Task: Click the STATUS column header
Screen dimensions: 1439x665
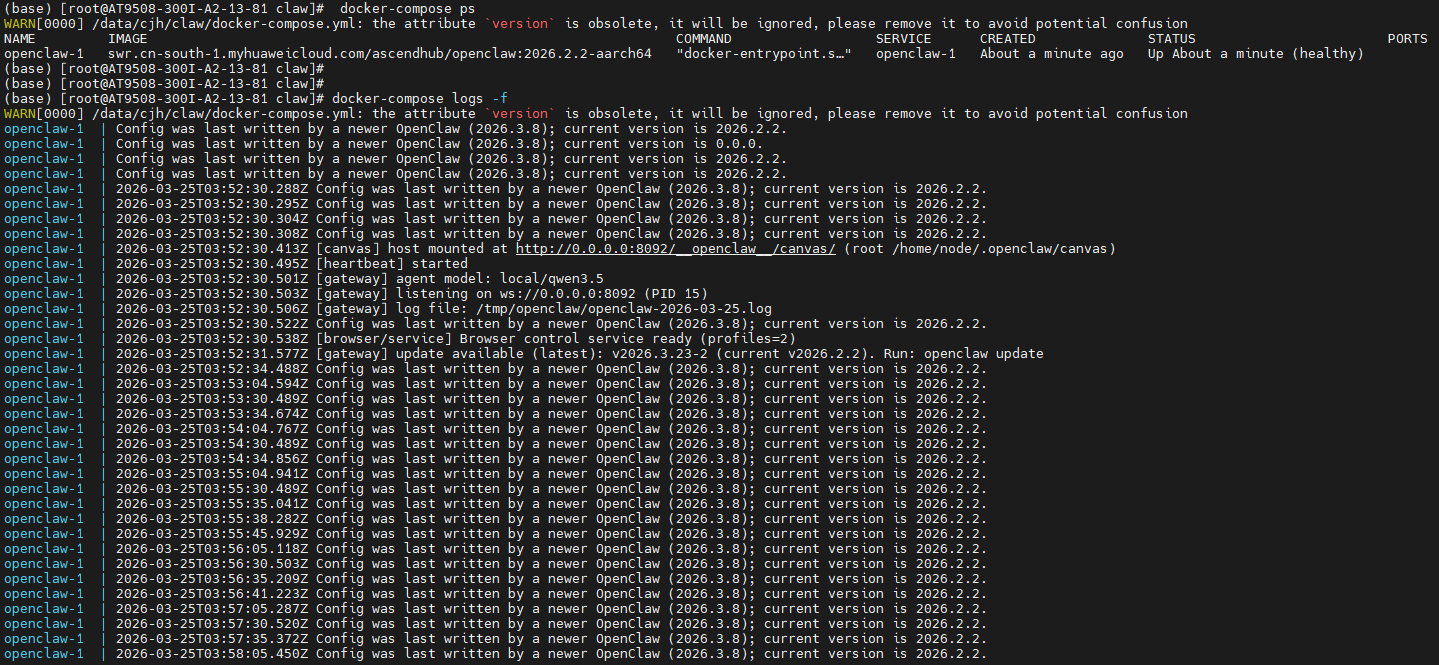Action: 1172,39
